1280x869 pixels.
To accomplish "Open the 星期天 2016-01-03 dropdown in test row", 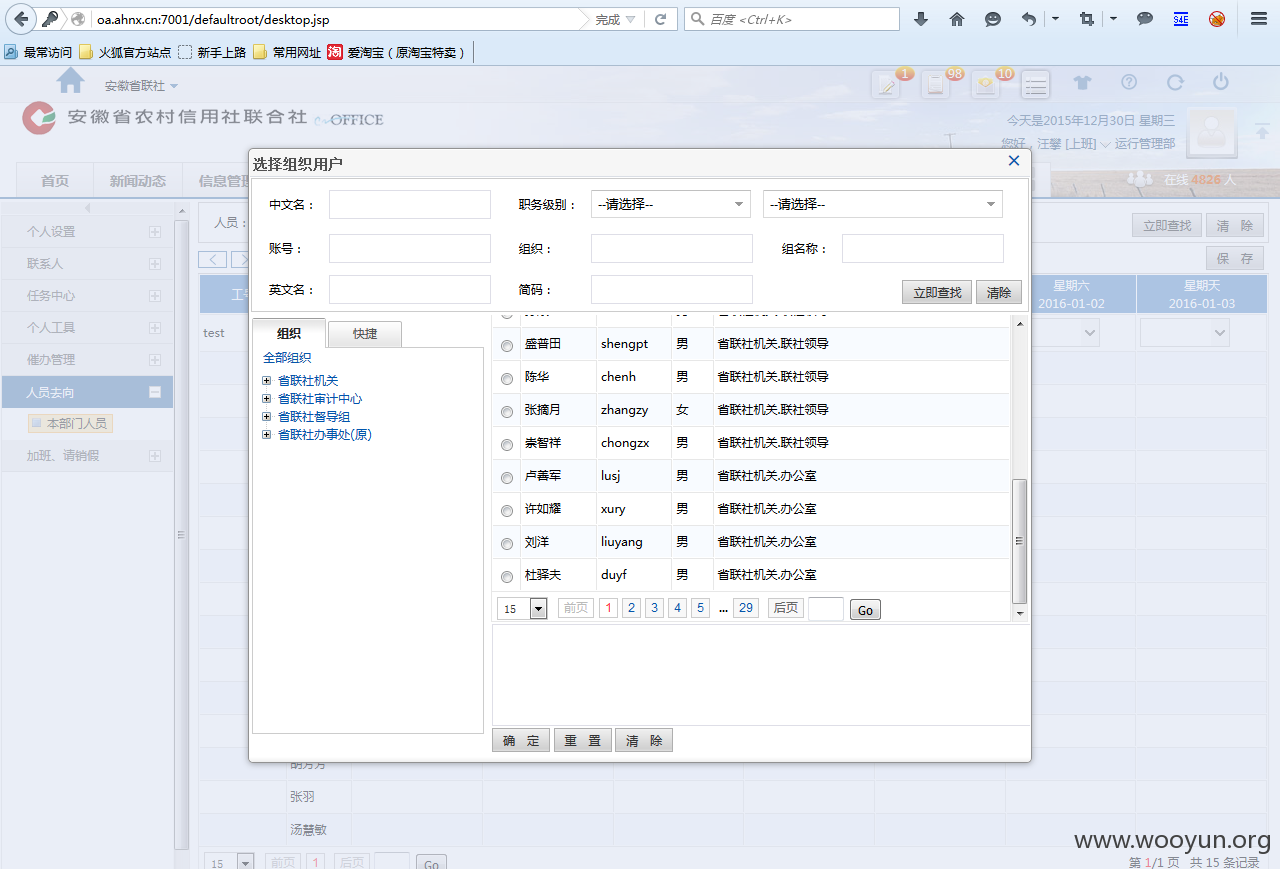I will [1185, 332].
